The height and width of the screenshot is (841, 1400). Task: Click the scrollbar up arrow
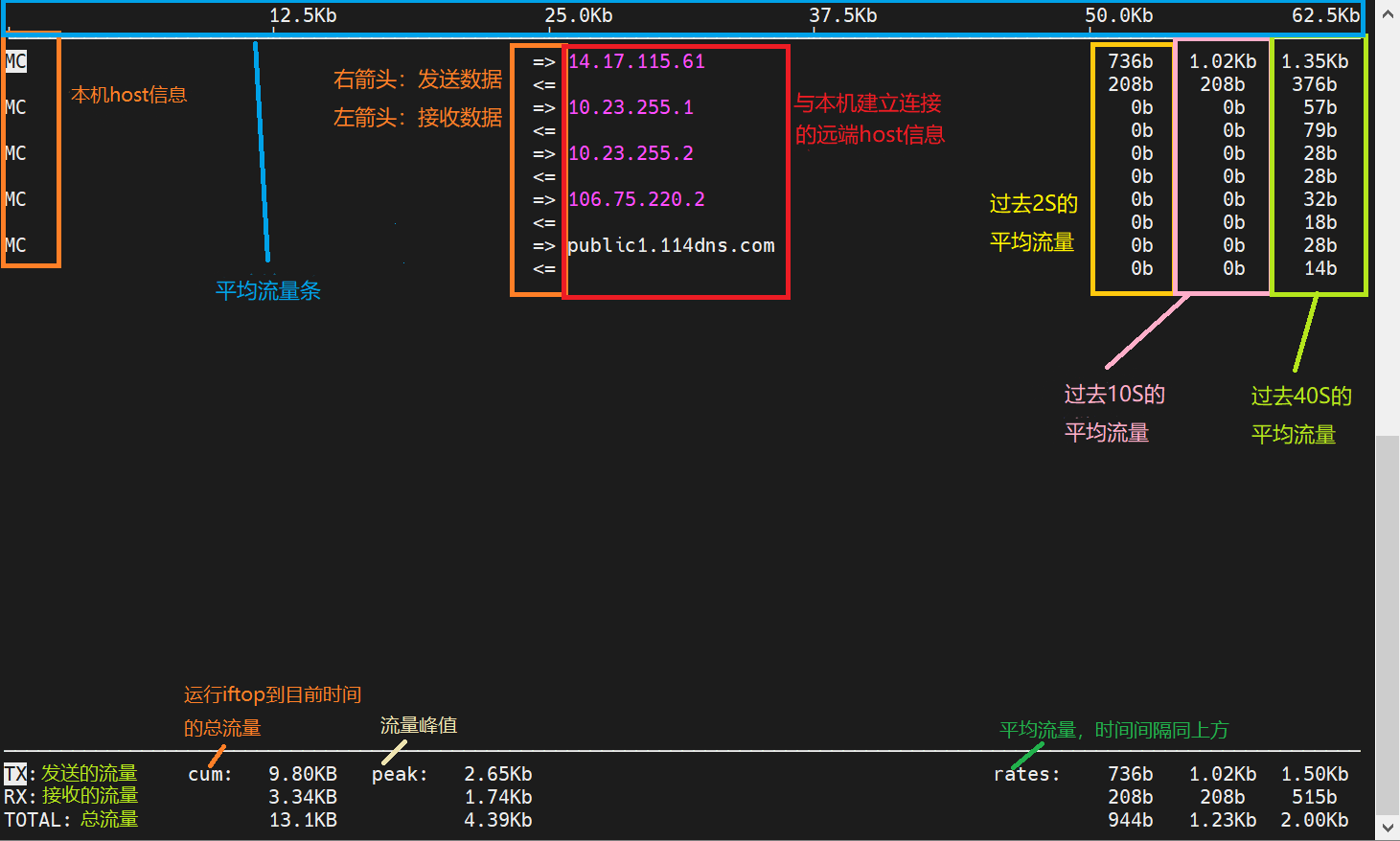point(1389,13)
